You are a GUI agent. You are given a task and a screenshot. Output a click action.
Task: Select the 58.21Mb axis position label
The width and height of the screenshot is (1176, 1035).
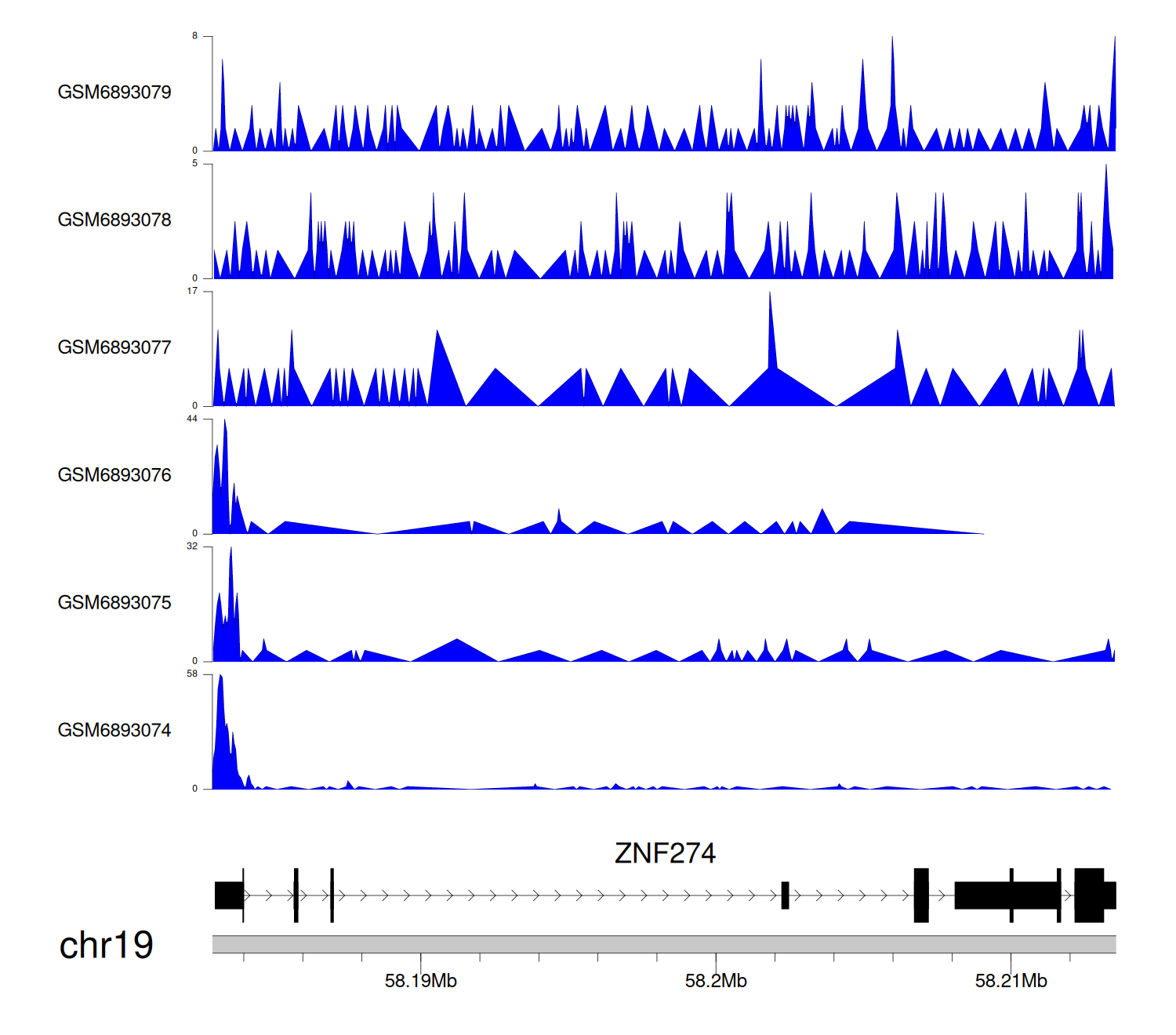pos(1011,981)
